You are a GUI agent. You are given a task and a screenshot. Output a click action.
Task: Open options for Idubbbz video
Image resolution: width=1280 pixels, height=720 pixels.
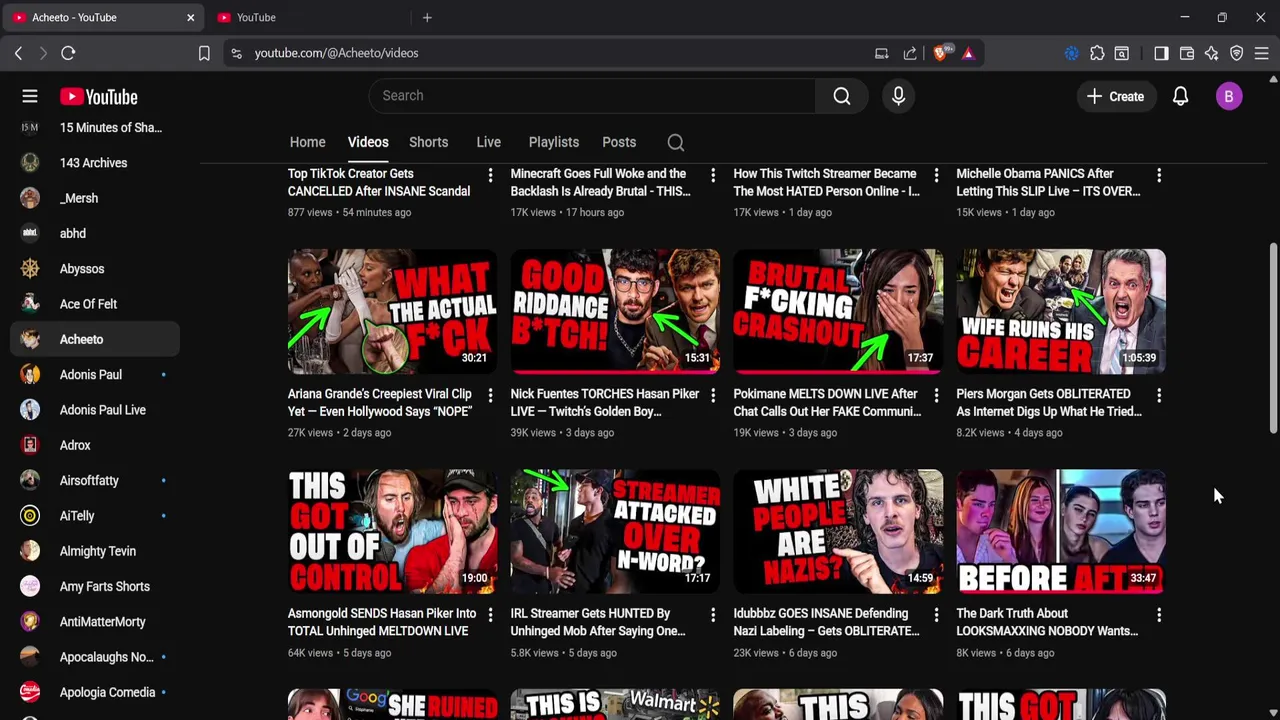tap(936, 615)
